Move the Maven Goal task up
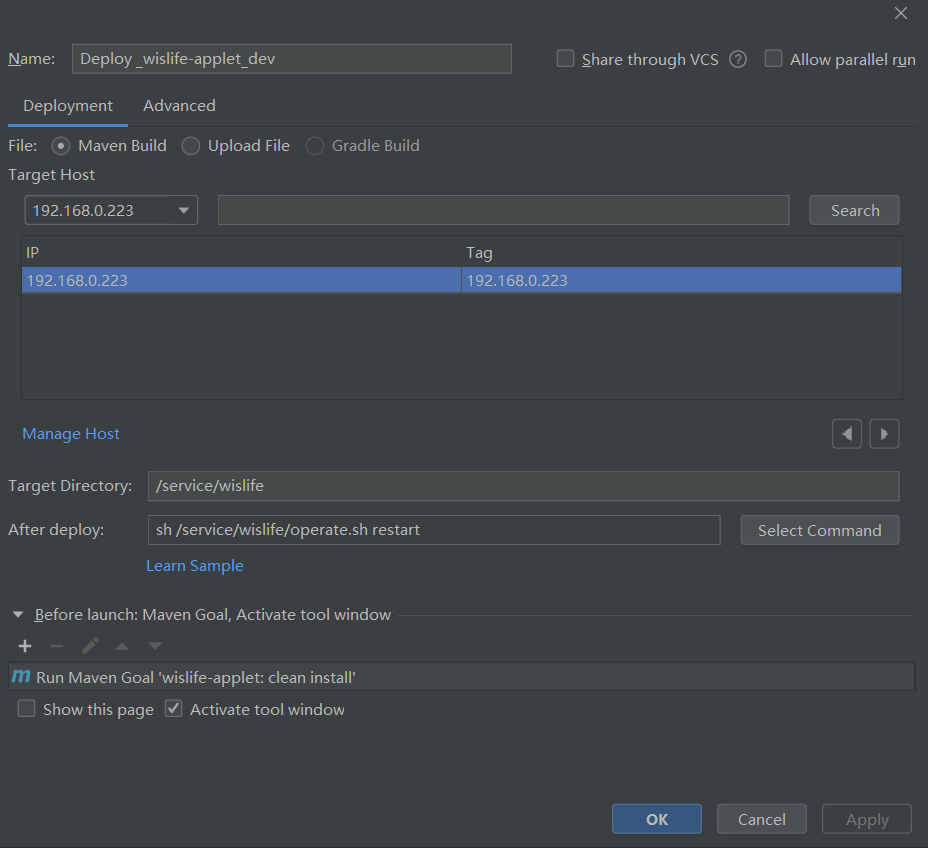This screenshot has width=928, height=848. 121,646
